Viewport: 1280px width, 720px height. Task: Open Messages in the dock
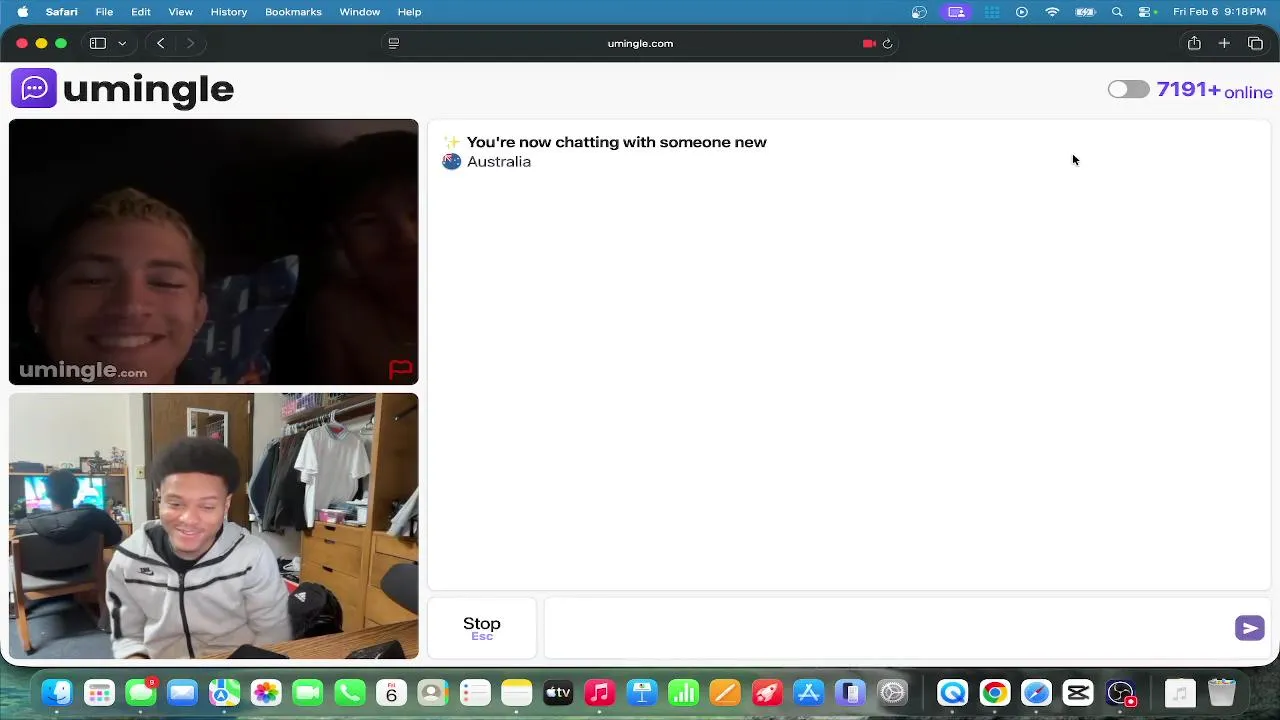point(141,693)
